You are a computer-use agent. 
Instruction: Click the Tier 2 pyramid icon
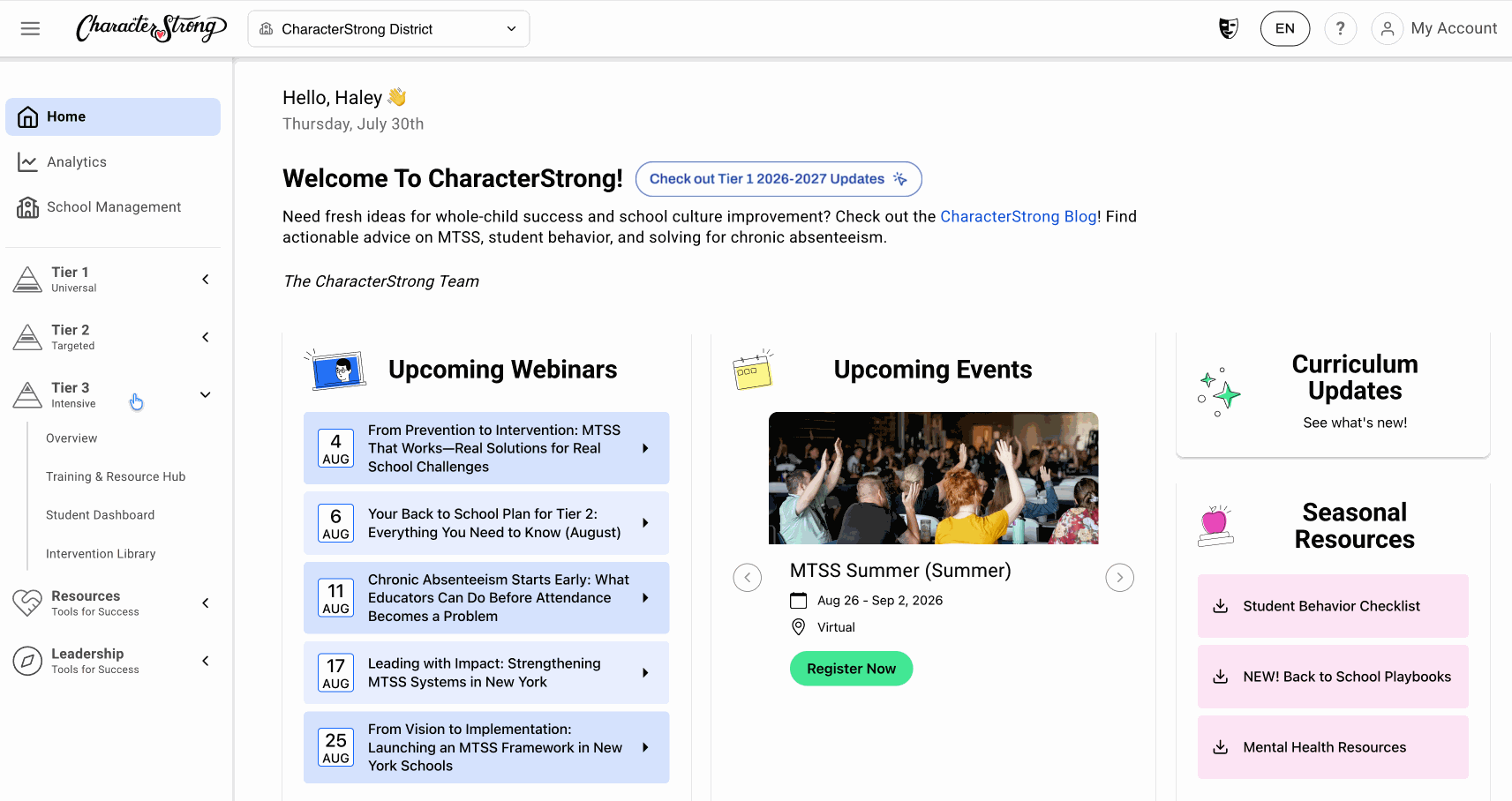point(27,337)
